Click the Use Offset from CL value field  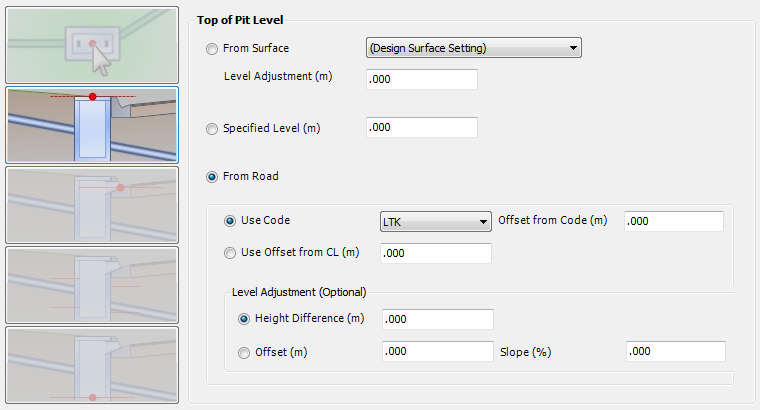coord(436,253)
